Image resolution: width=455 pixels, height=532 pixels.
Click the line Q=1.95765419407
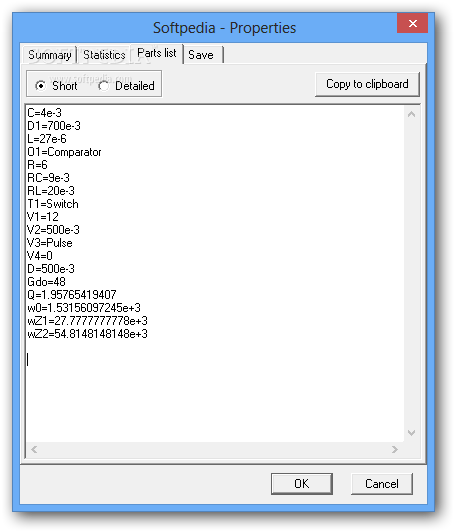pyautogui.click(x=72, y=294)
